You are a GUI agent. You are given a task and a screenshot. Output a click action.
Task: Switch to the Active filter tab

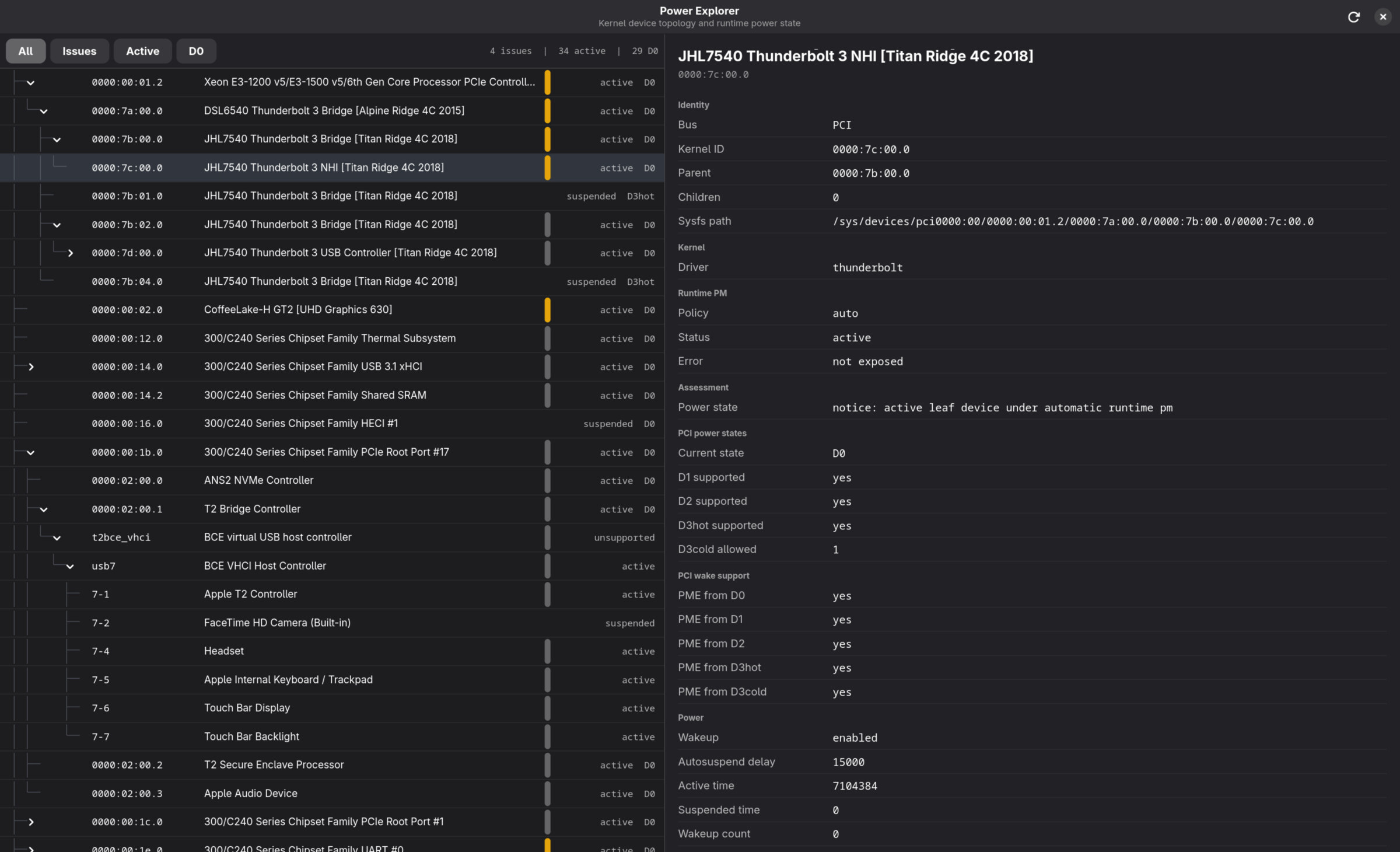click(143, 51)
